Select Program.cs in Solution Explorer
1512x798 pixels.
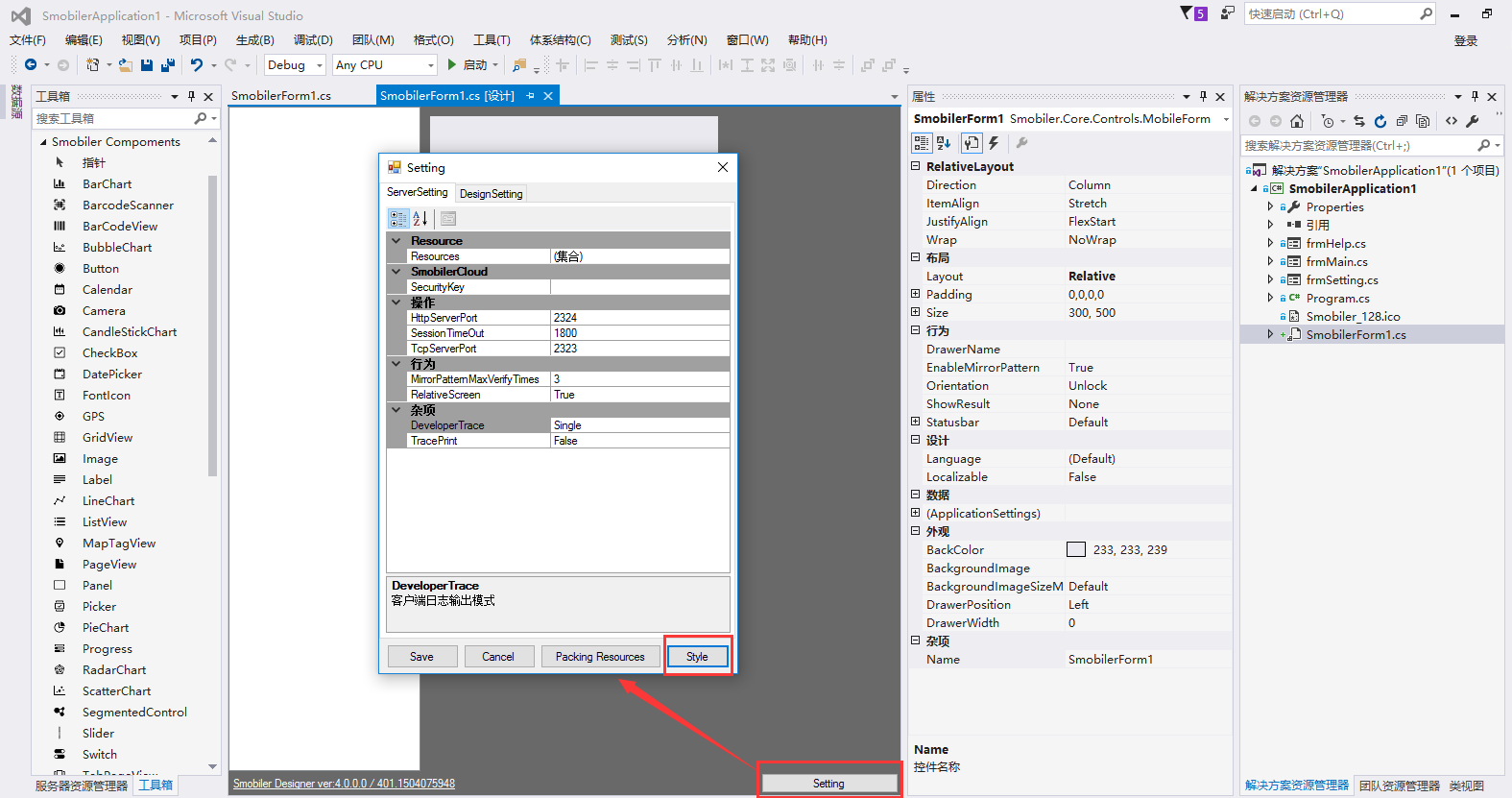(1337, 298)
